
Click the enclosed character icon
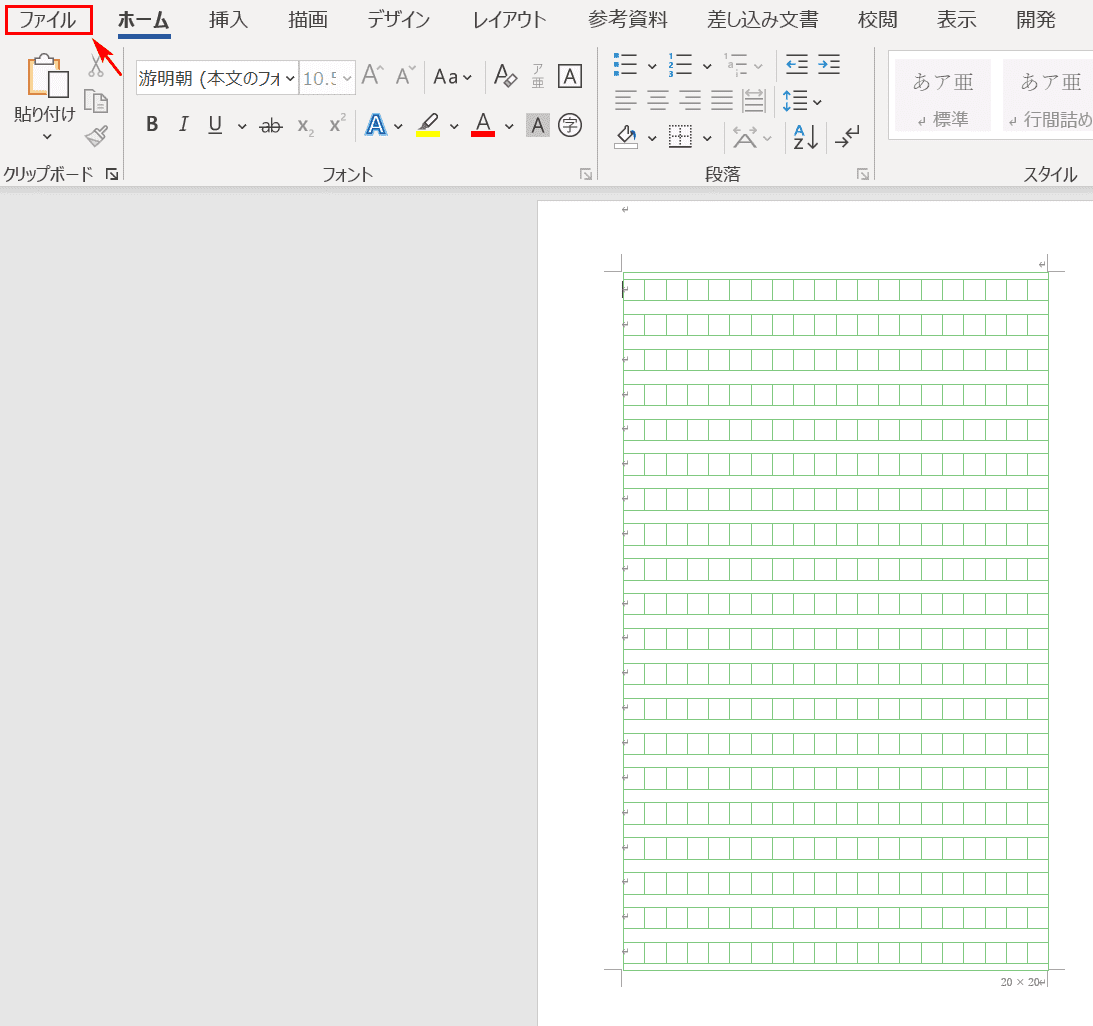pyautogui.click(x=570, y=125)
